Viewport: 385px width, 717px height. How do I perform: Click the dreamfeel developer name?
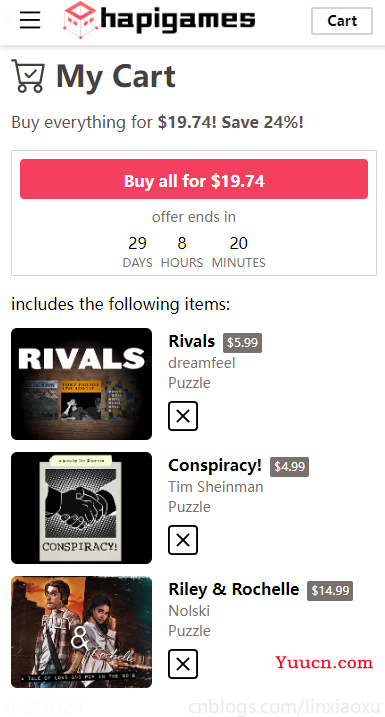point(202,363)
